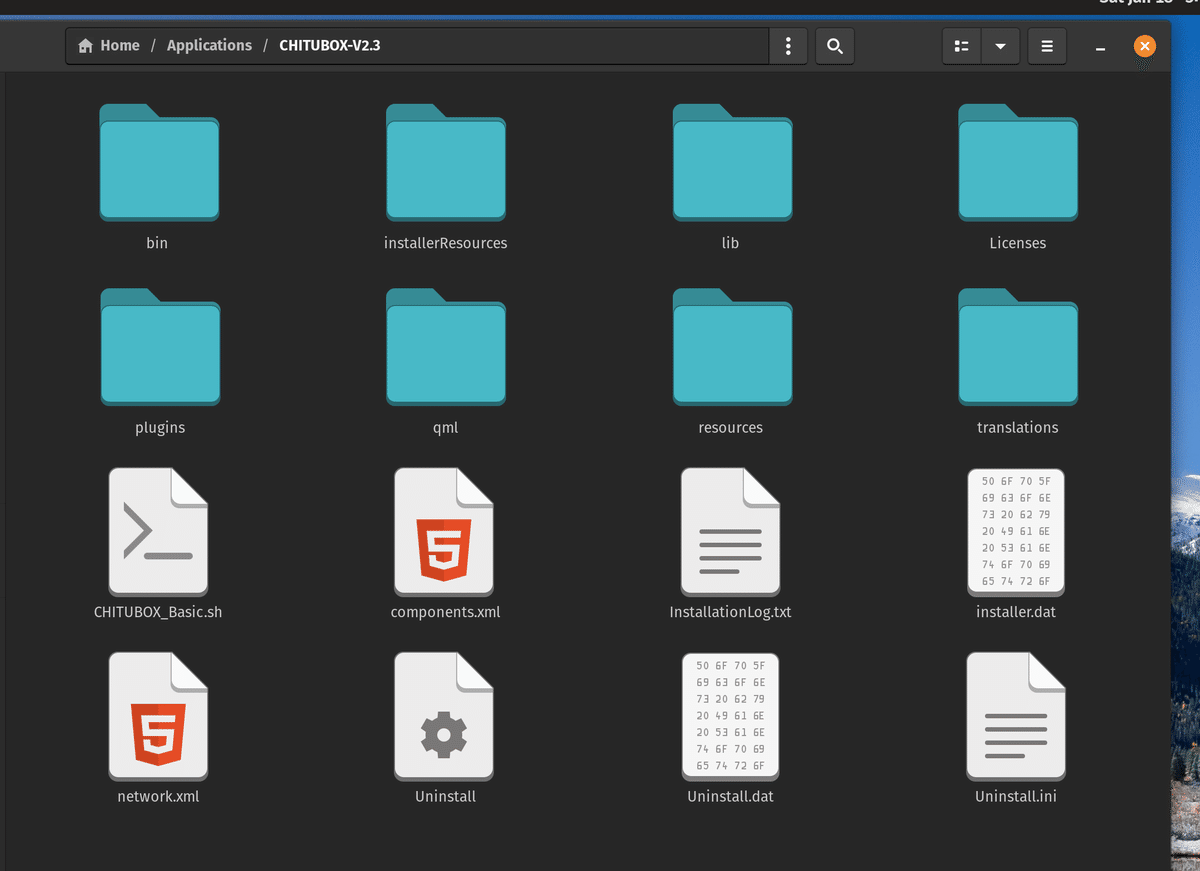The height and width of the screenshot is (871, 1200).
Task: Open the installerResources folder
Action: (x=446, y=162)
